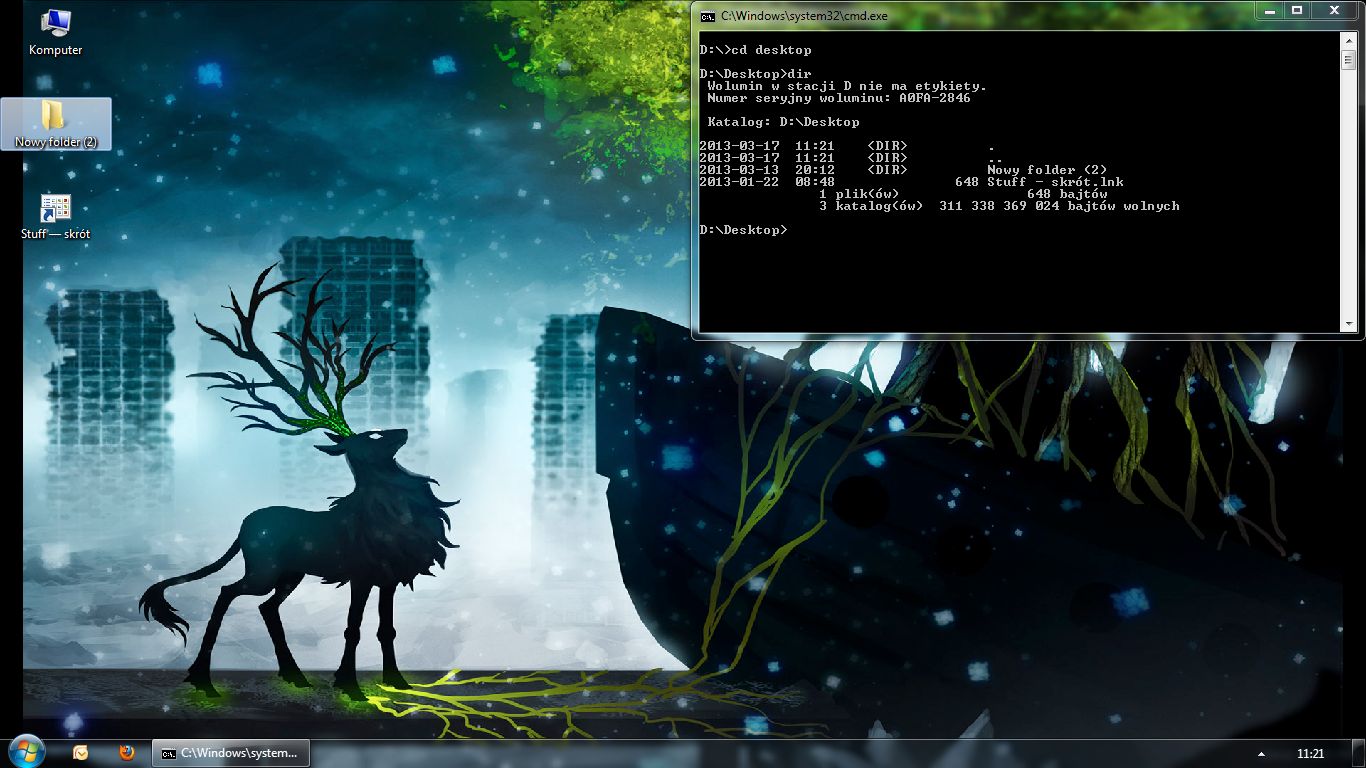
Task: Launch the orange pinned app beside Start
Action: click(x=81, y=752)
